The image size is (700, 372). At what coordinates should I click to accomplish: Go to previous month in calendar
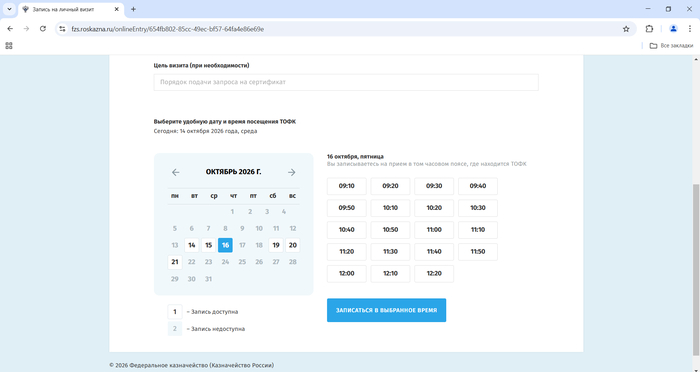tap(175, 172)
